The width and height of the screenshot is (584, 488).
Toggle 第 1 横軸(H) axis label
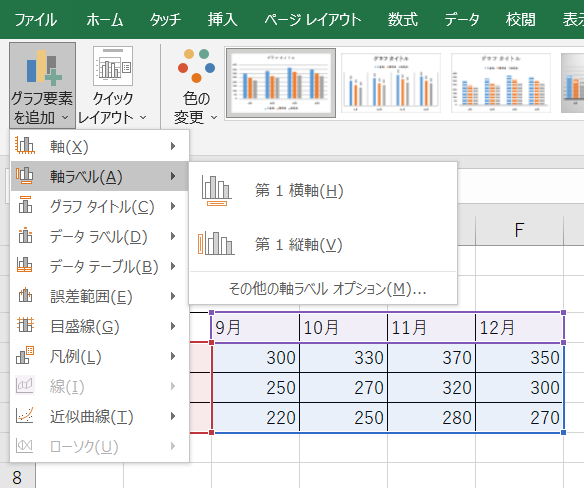pyautogui.click(x=323, y=190)
